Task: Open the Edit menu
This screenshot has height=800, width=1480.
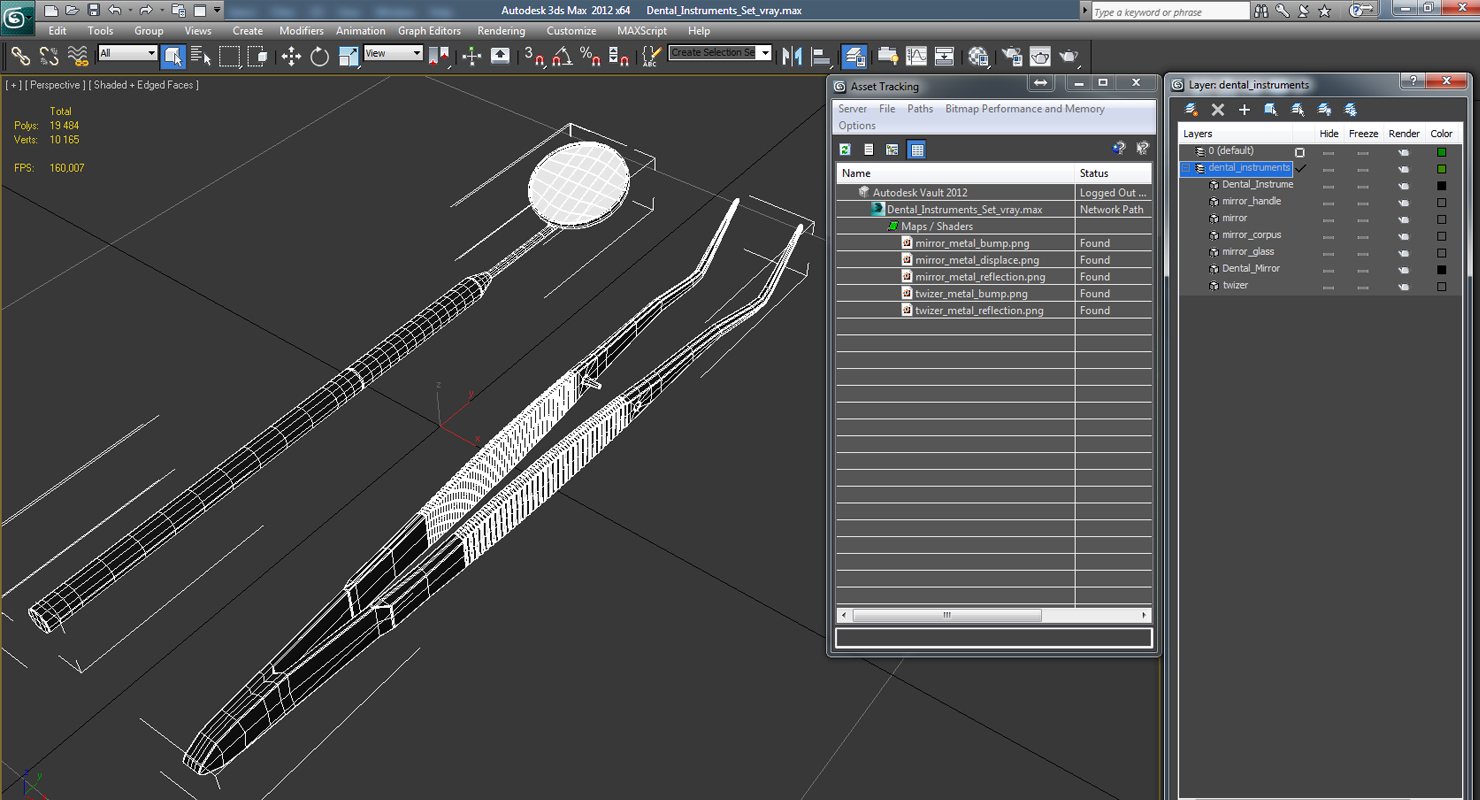Action: coord(57,31)
